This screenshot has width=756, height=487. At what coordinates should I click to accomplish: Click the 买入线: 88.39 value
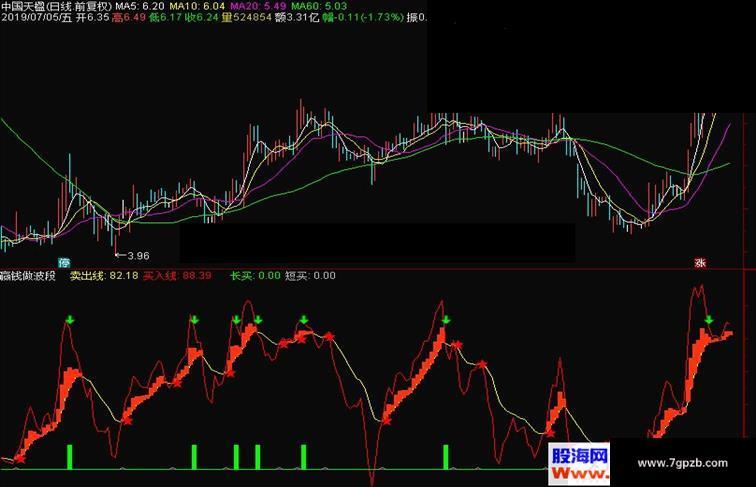tap(177, 276)
